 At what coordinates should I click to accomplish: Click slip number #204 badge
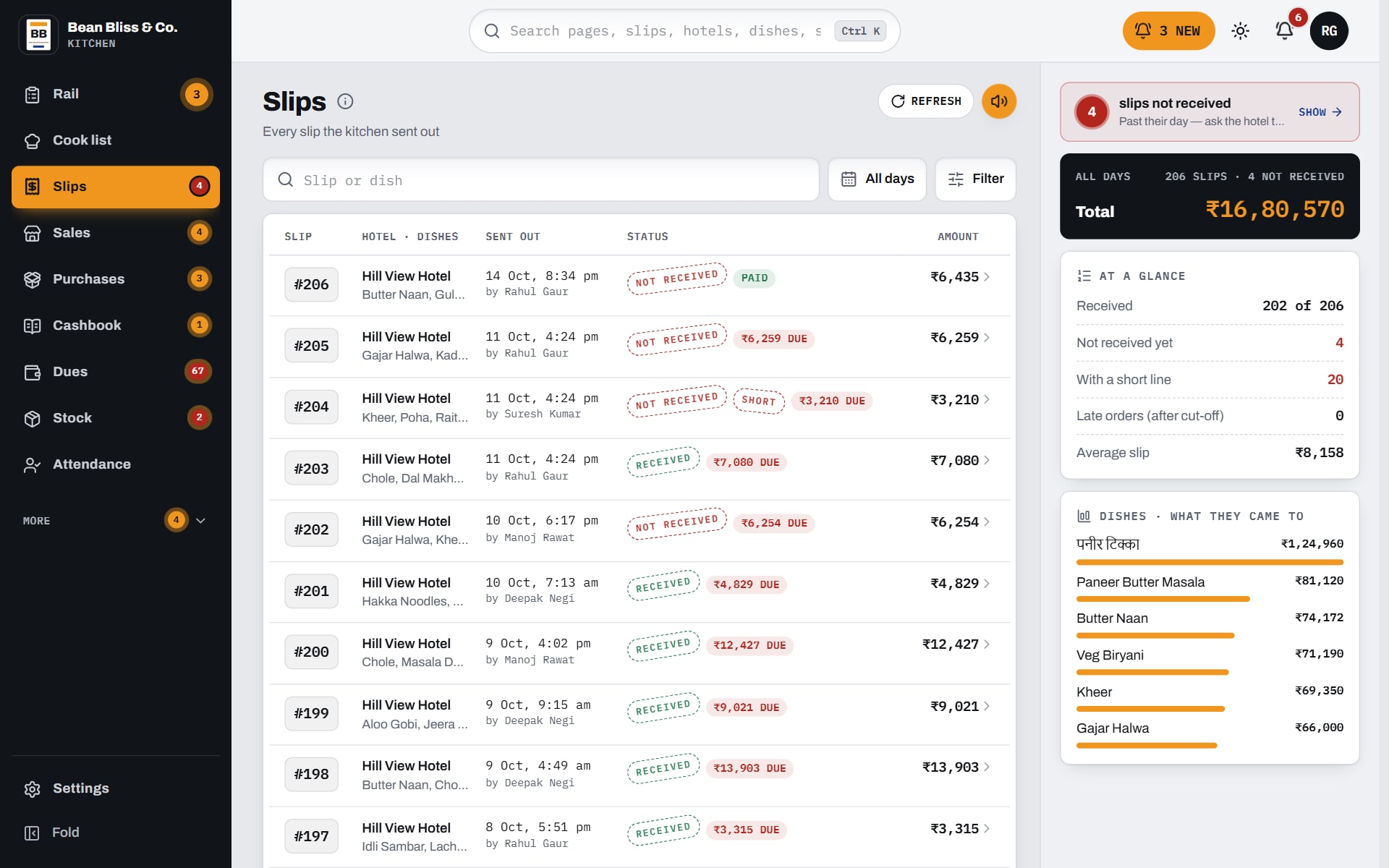pos(311,407)
